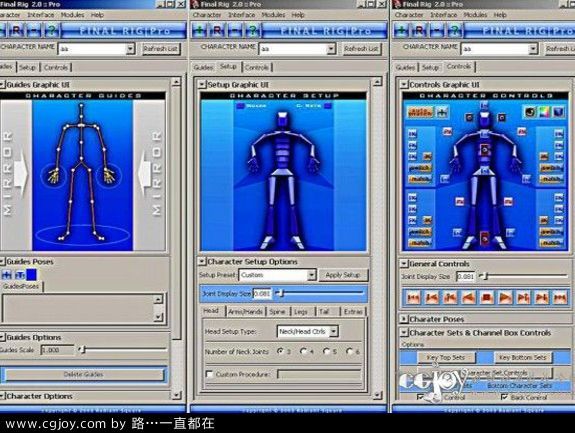Collapse the General Controls section
This screenshot has height=433, width=575.
[x=403, y=264]
